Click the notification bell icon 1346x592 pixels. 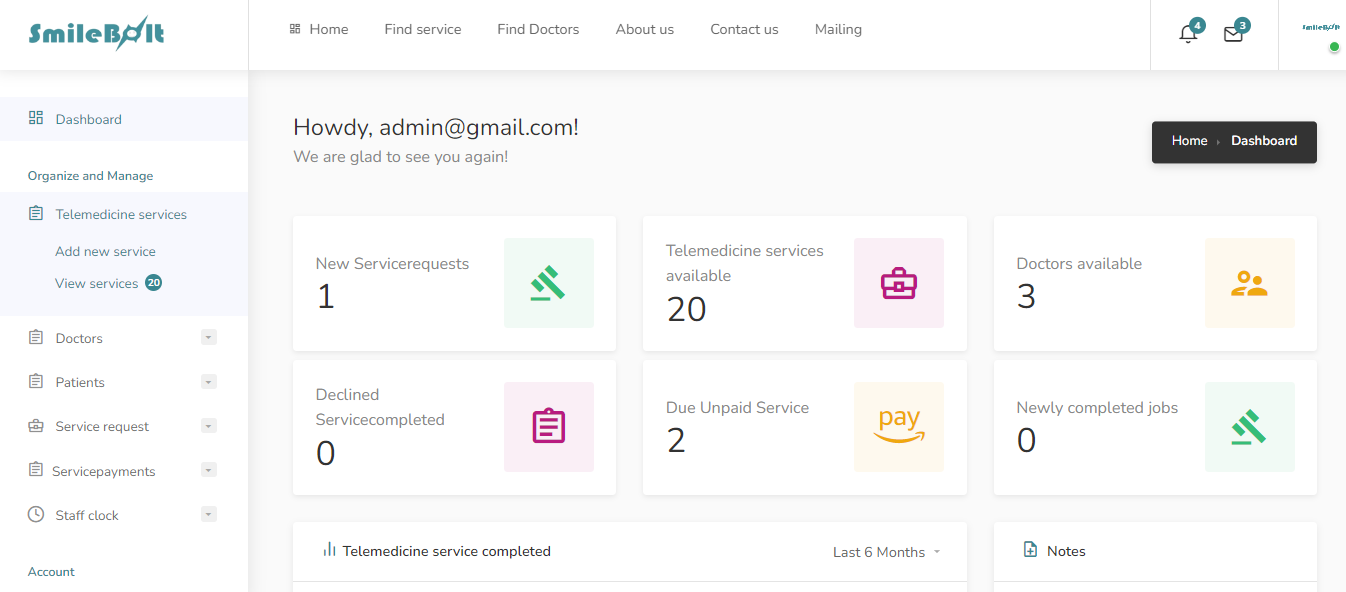[x=1188, y=34]
